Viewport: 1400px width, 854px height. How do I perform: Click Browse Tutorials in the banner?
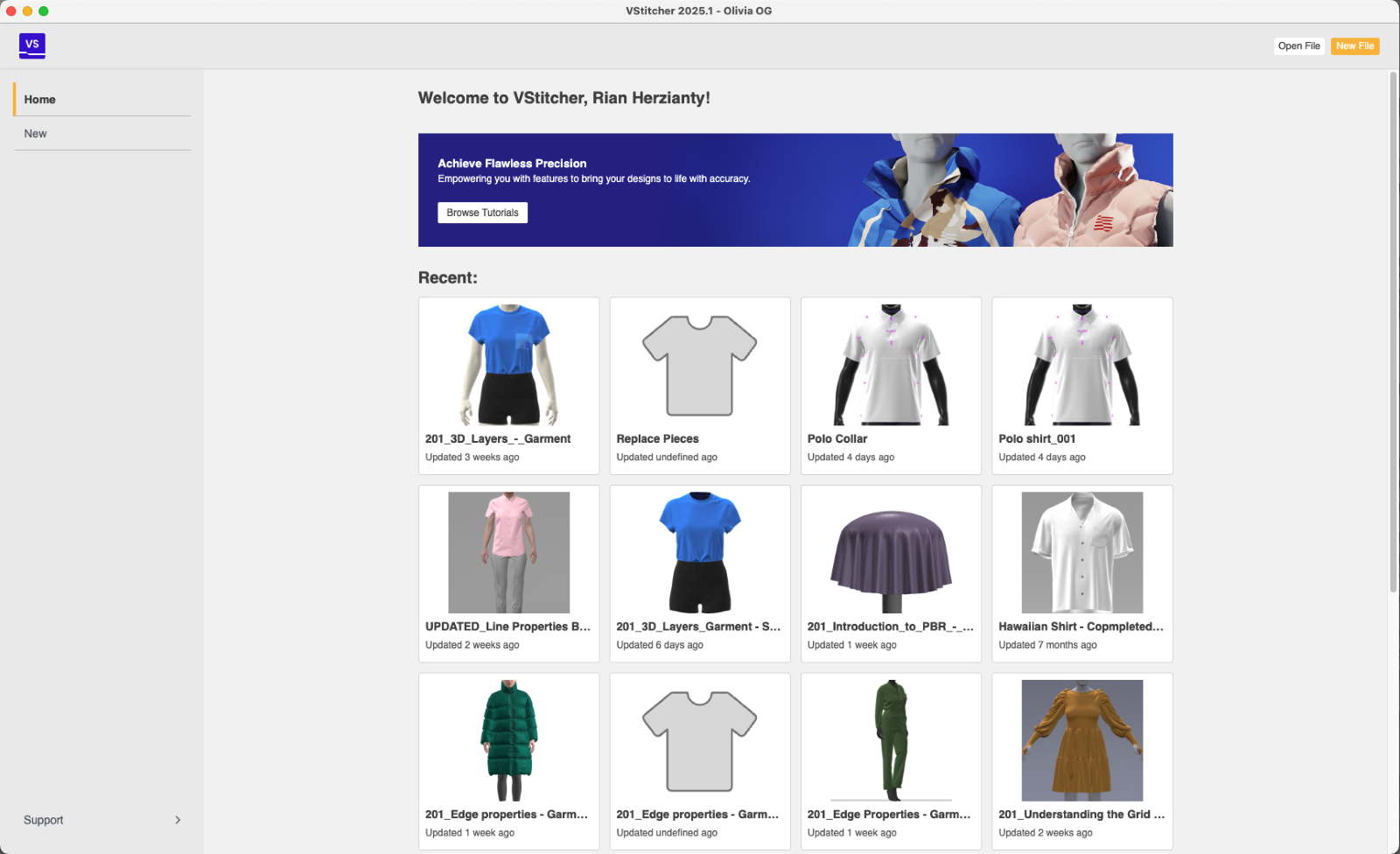482,213
